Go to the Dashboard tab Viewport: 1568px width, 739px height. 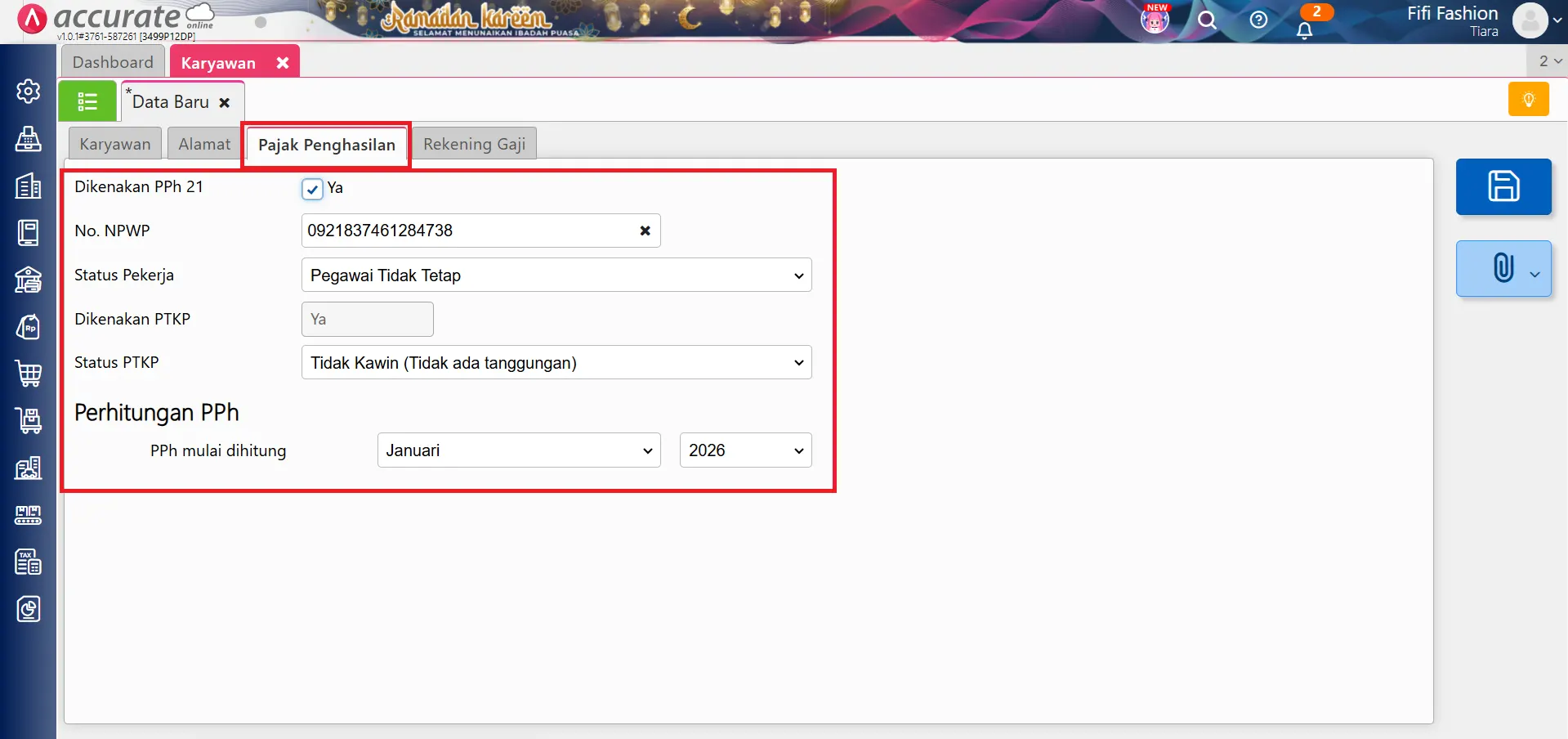(113, 63)
